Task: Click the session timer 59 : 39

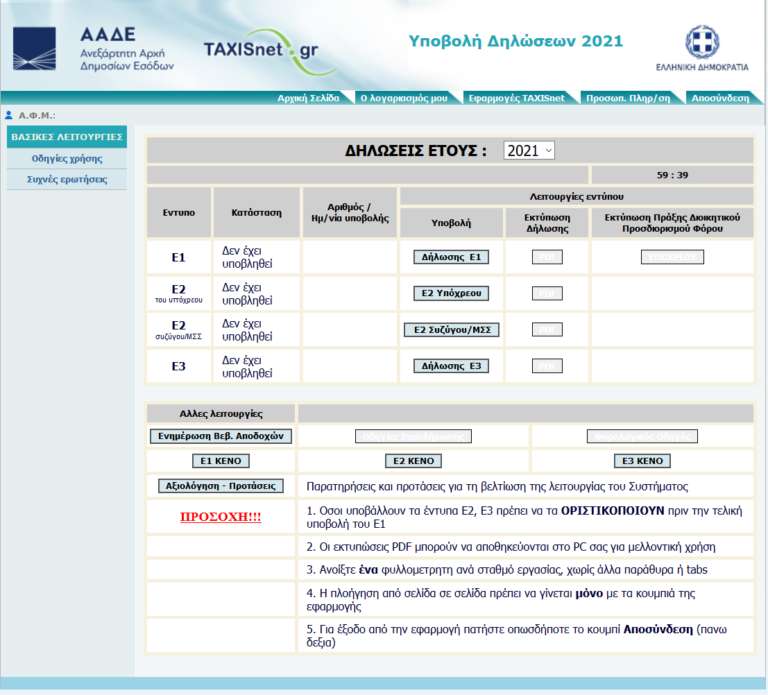Action: coord(672,175)
